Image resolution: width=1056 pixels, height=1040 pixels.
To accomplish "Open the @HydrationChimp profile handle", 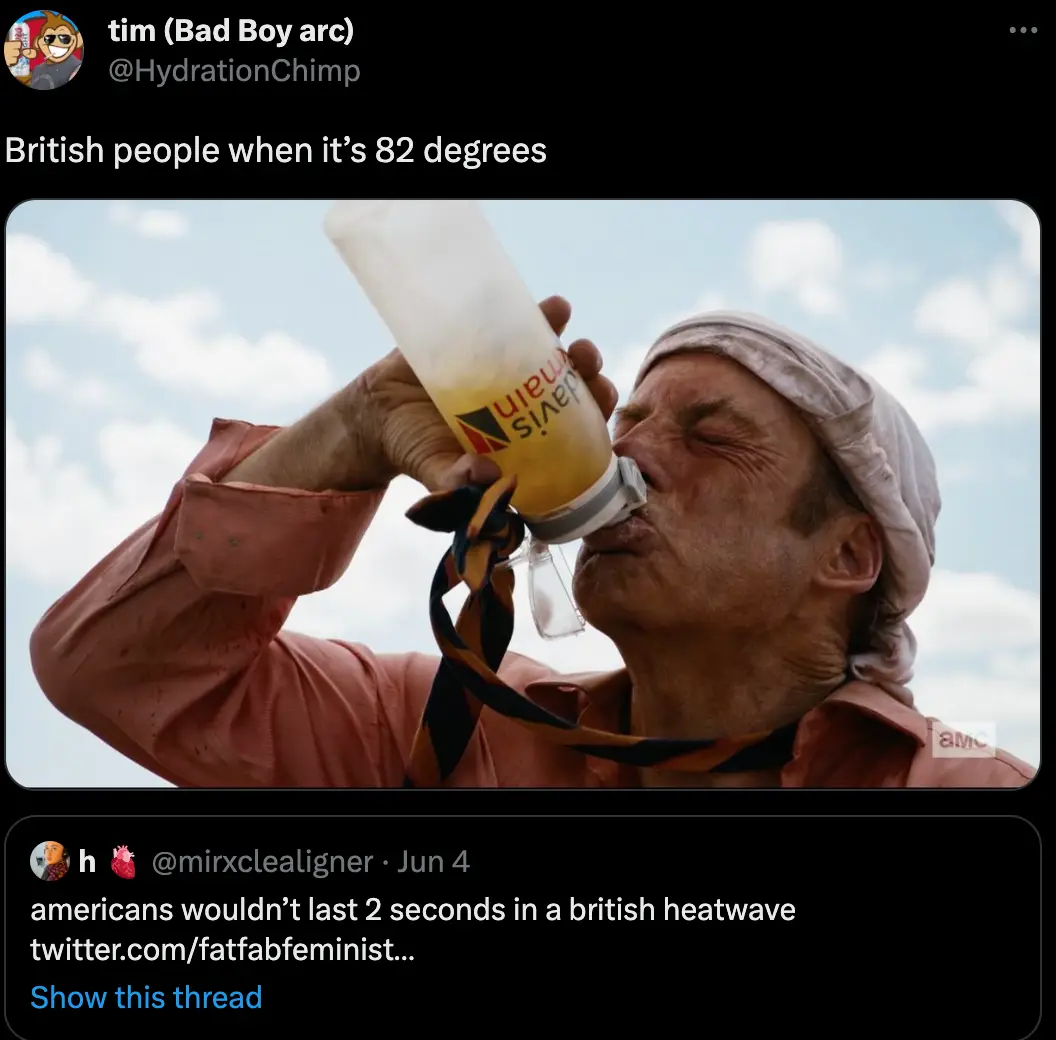I will 236,71.
